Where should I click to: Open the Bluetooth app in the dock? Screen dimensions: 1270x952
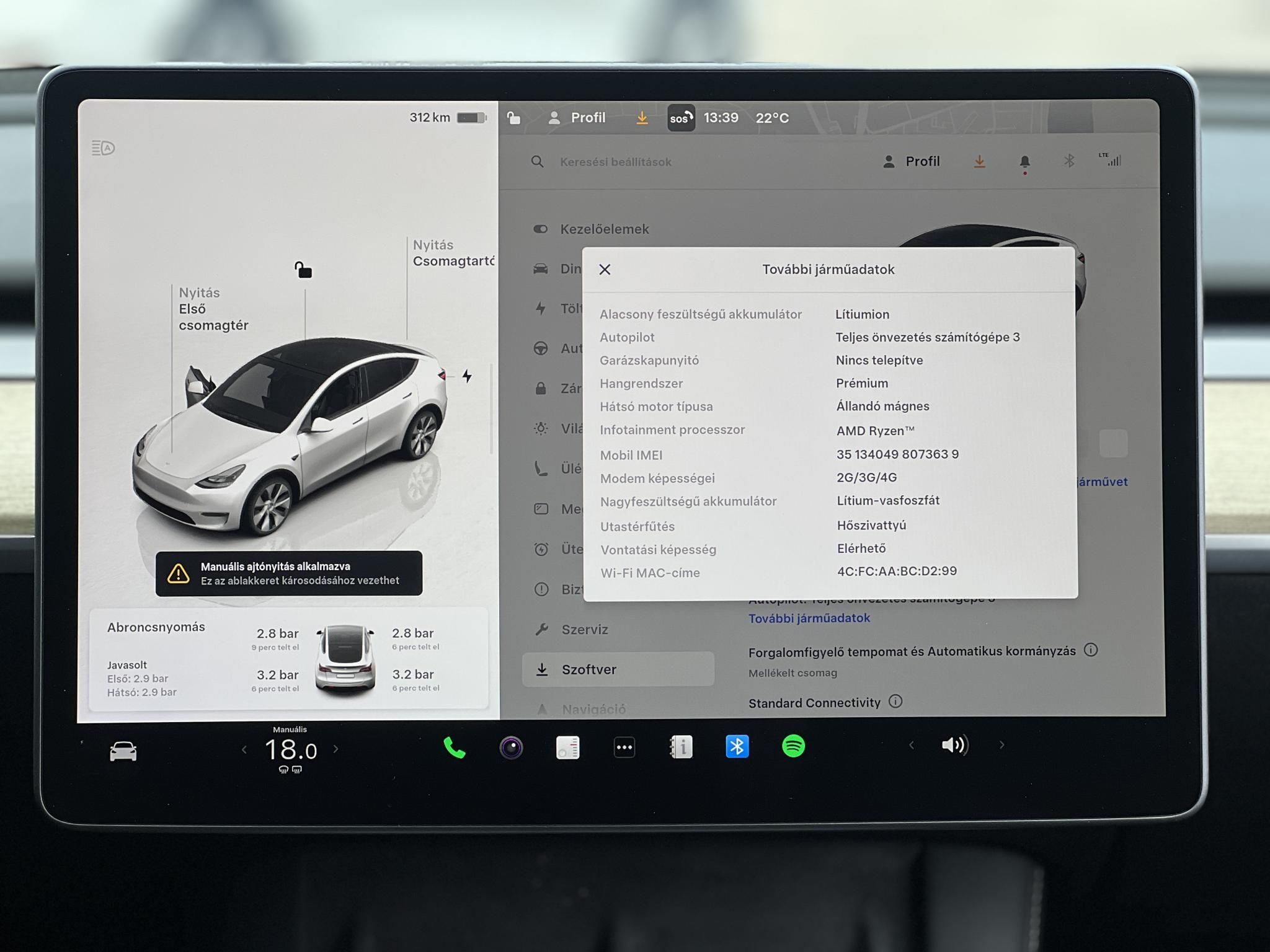(x=737, y=746)
